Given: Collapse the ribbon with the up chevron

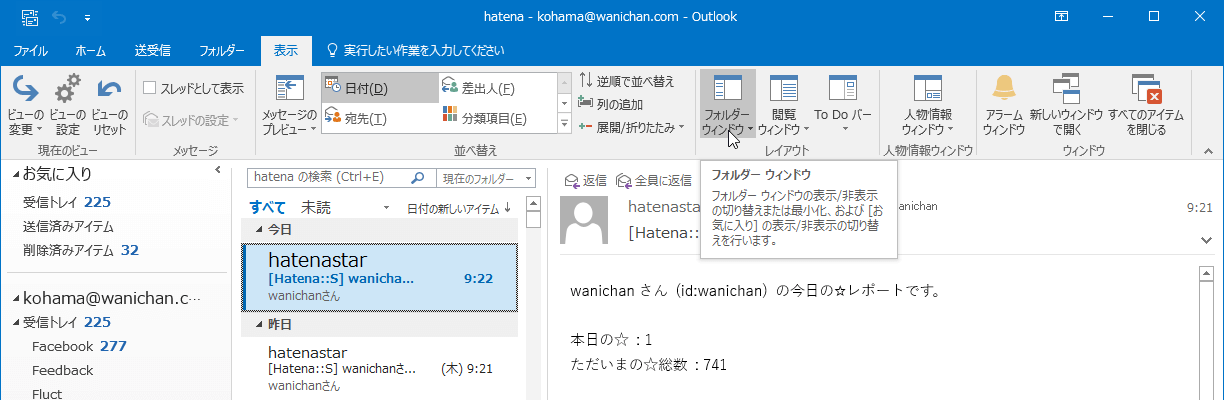Looking at the screenshot, I should coord(1208,150).
